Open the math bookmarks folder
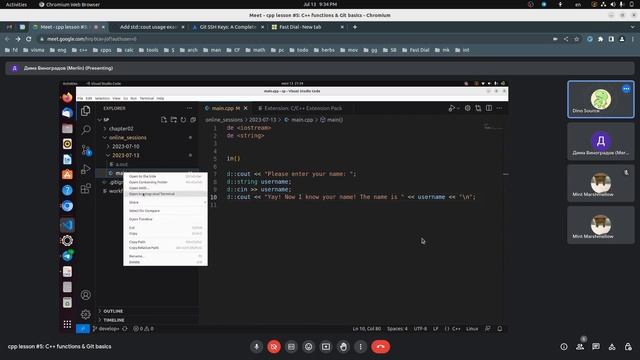 (x=255, y=50)
